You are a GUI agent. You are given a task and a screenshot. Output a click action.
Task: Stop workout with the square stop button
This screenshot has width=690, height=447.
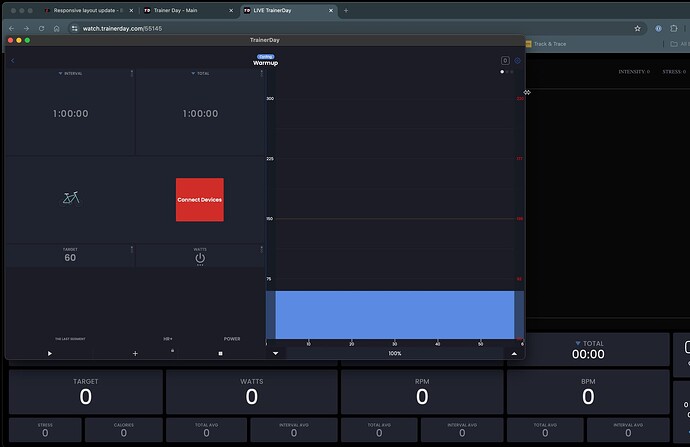point(220,353)
